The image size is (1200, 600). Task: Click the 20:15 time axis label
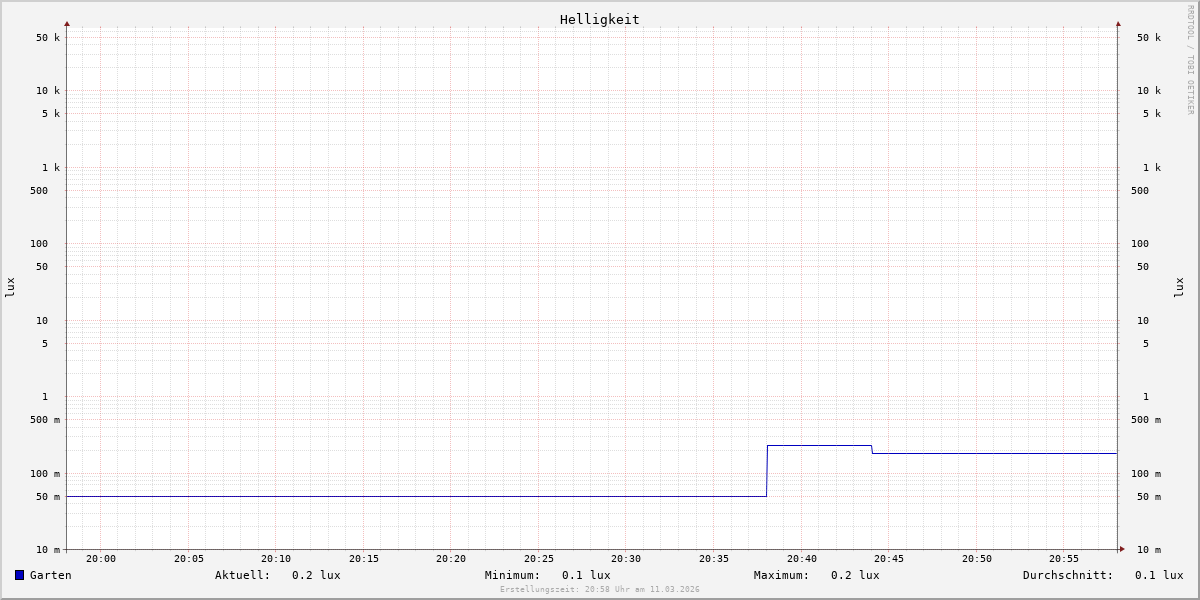[364, 559]
